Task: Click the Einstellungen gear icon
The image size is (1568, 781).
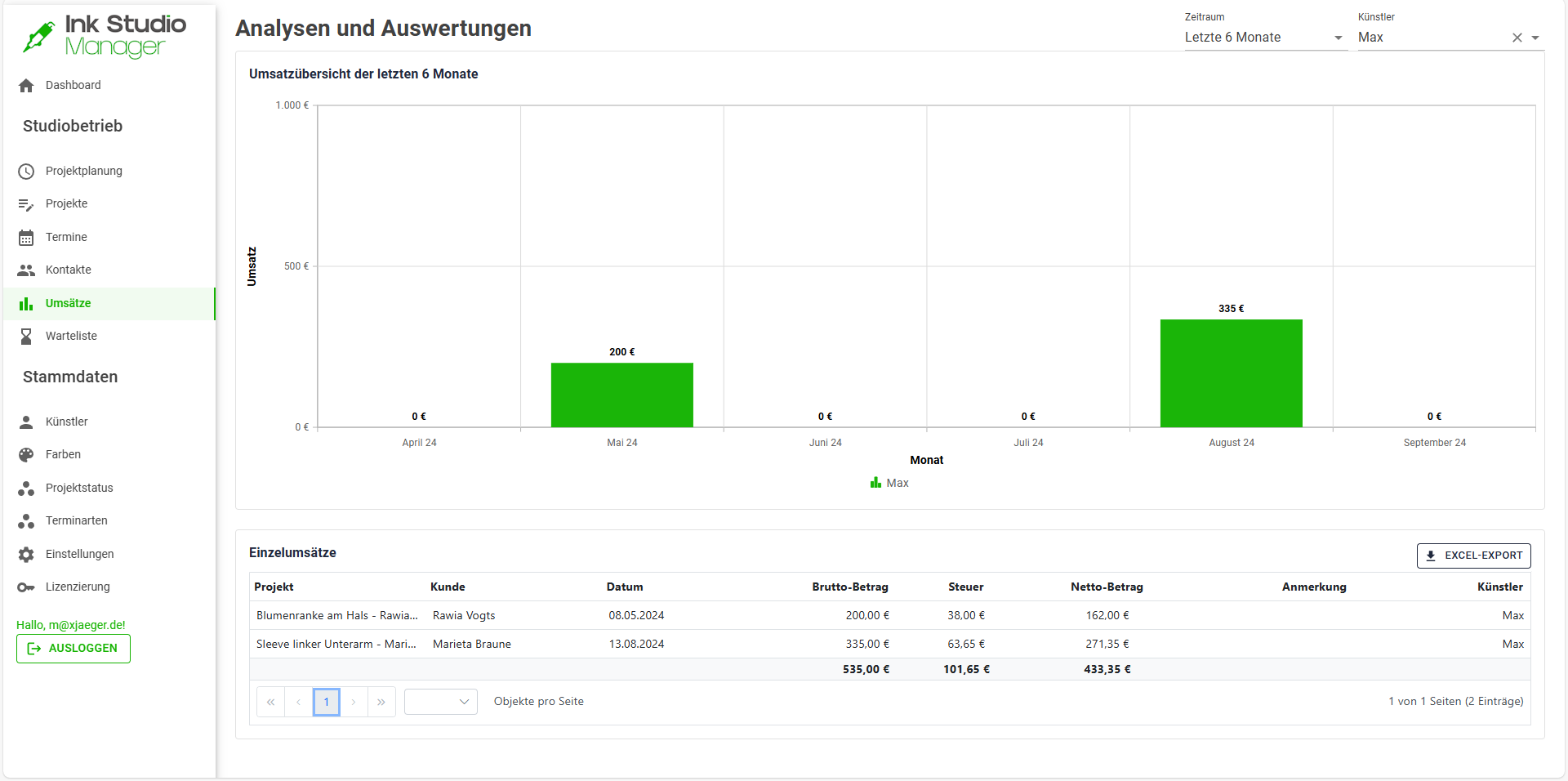Action: 26,555
